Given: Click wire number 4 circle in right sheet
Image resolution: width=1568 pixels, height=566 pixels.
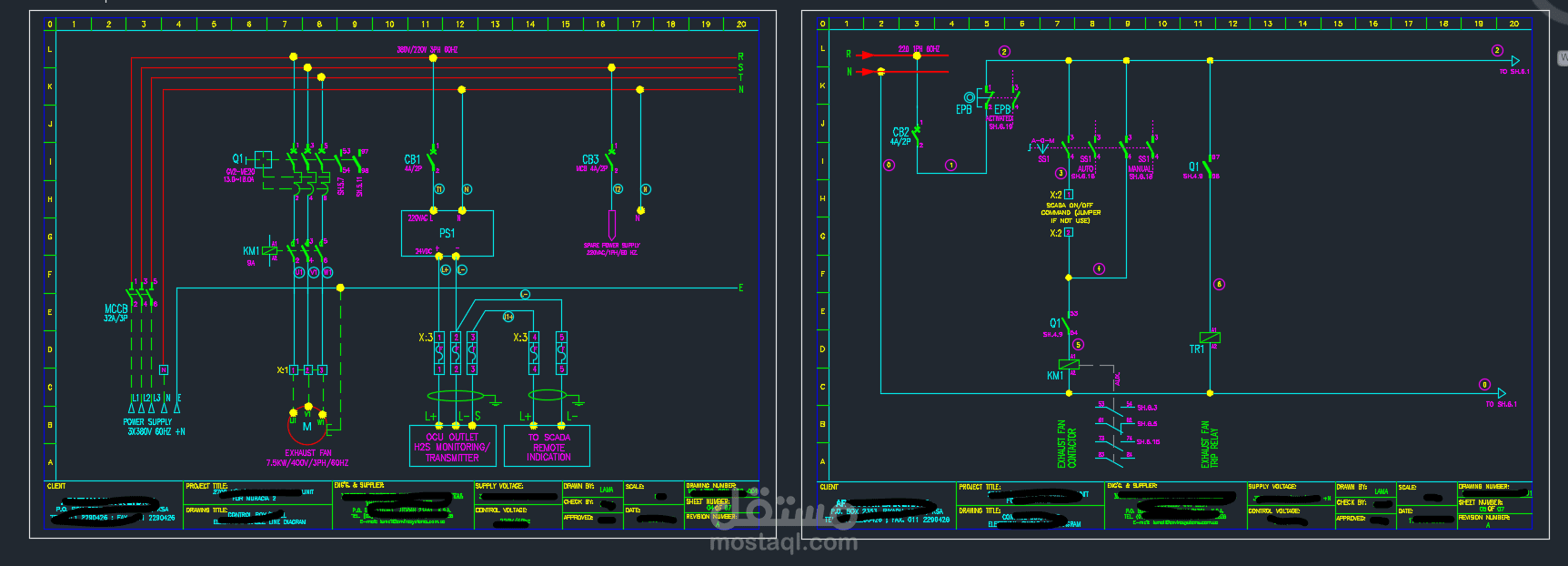Looking at the screenshot, I should [1099, 269].
